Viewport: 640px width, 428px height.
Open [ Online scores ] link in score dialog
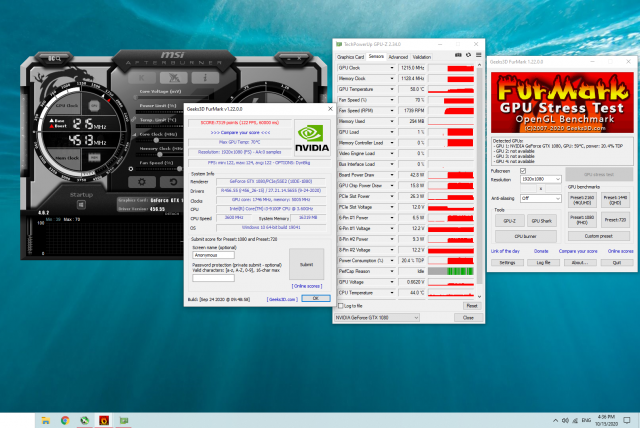click(x=307, y=286)
